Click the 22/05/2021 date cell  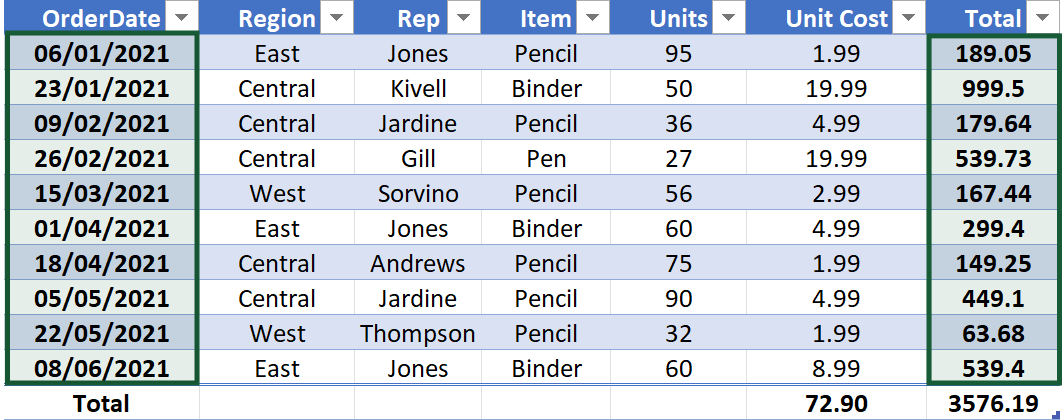tap(102, 333)
